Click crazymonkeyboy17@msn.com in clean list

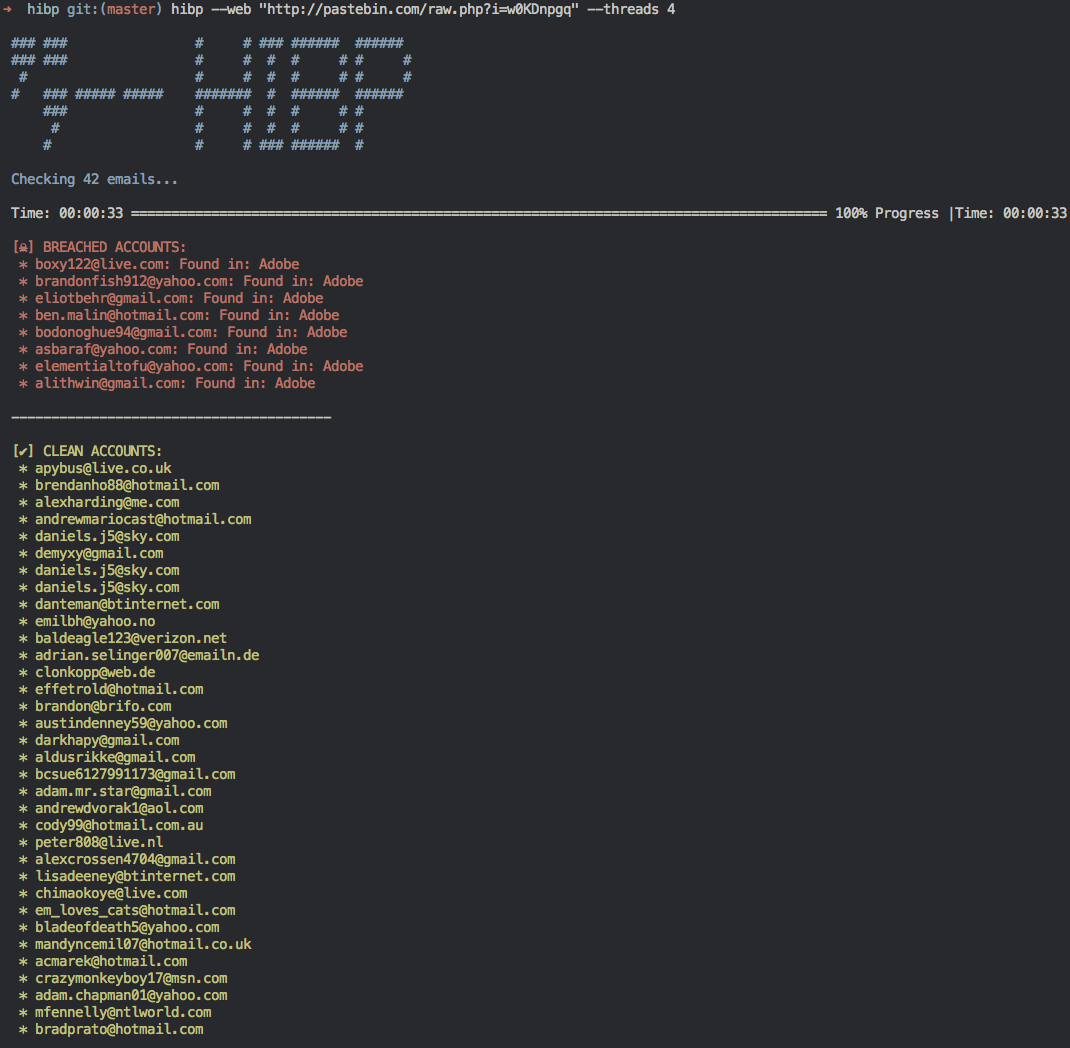pyautogui.click(x=131, y=980)
